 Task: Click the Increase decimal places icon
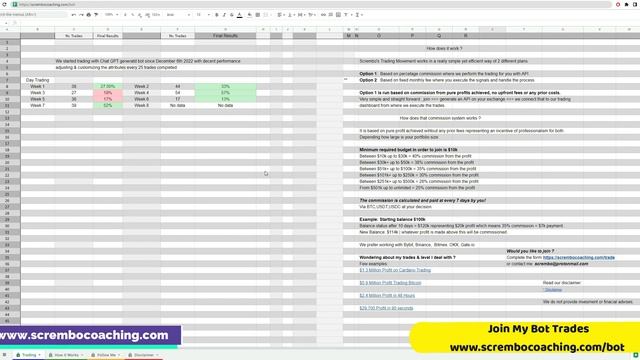pos(147,15)
